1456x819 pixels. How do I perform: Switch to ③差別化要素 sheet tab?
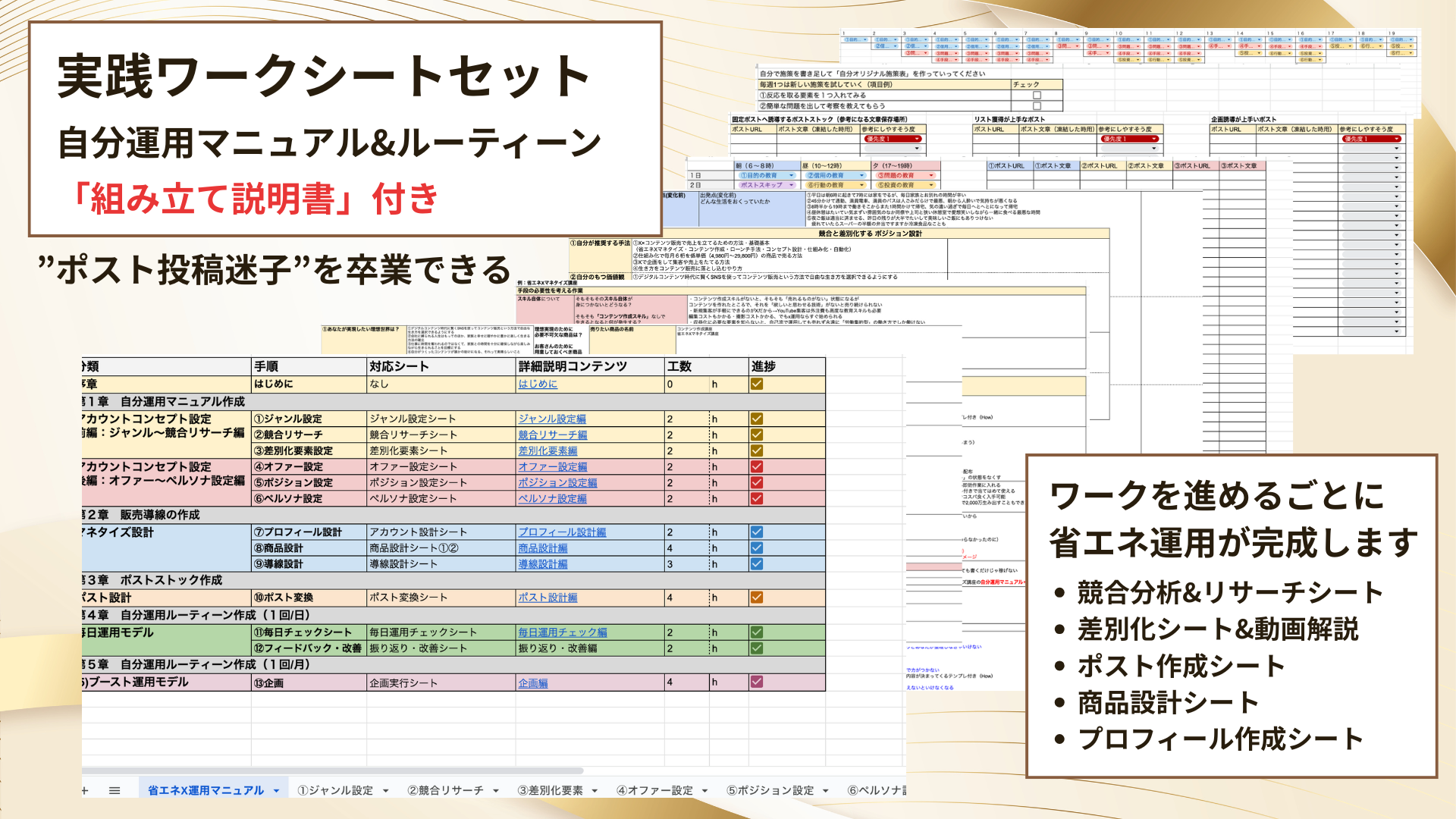click(x=550, y=790)
